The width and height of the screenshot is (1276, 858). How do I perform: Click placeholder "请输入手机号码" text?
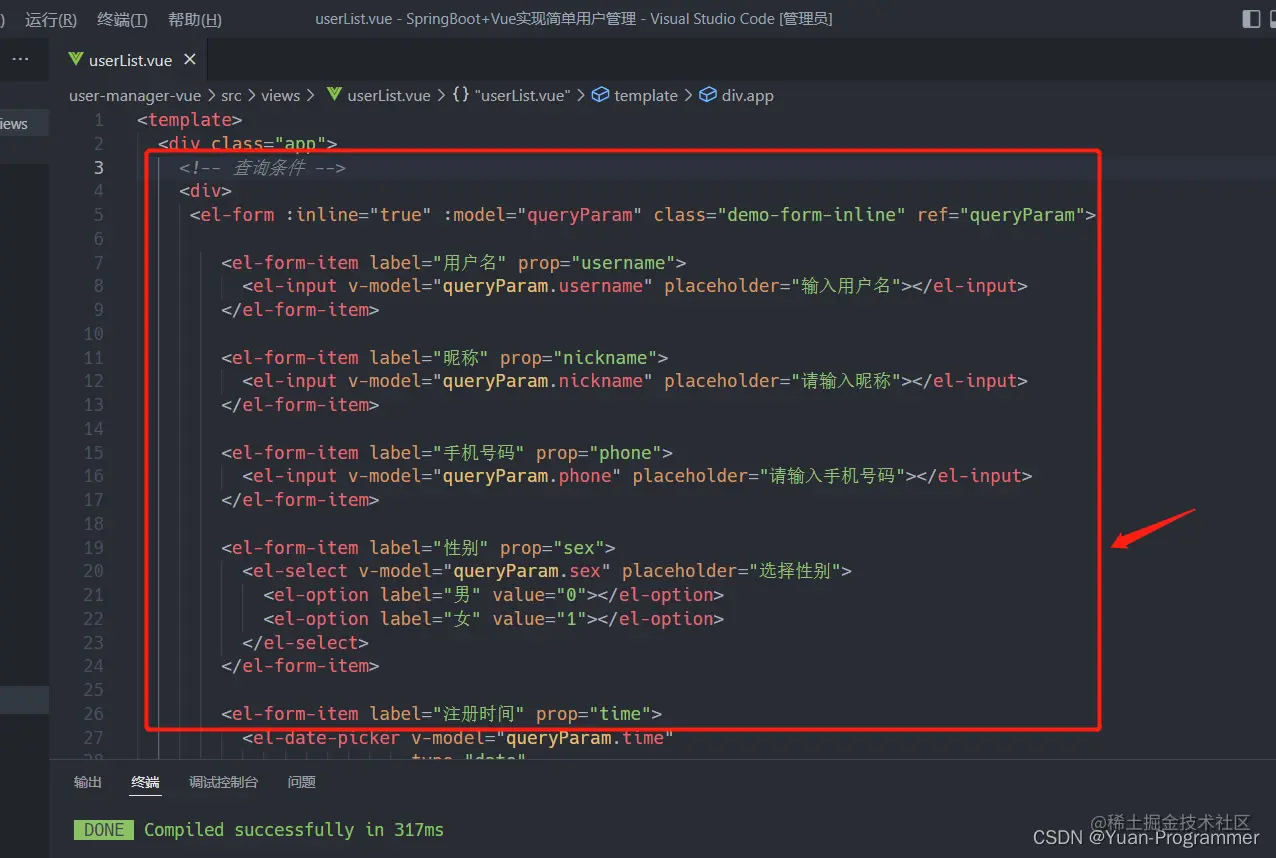pyautogui.click(x=831, y=476)
